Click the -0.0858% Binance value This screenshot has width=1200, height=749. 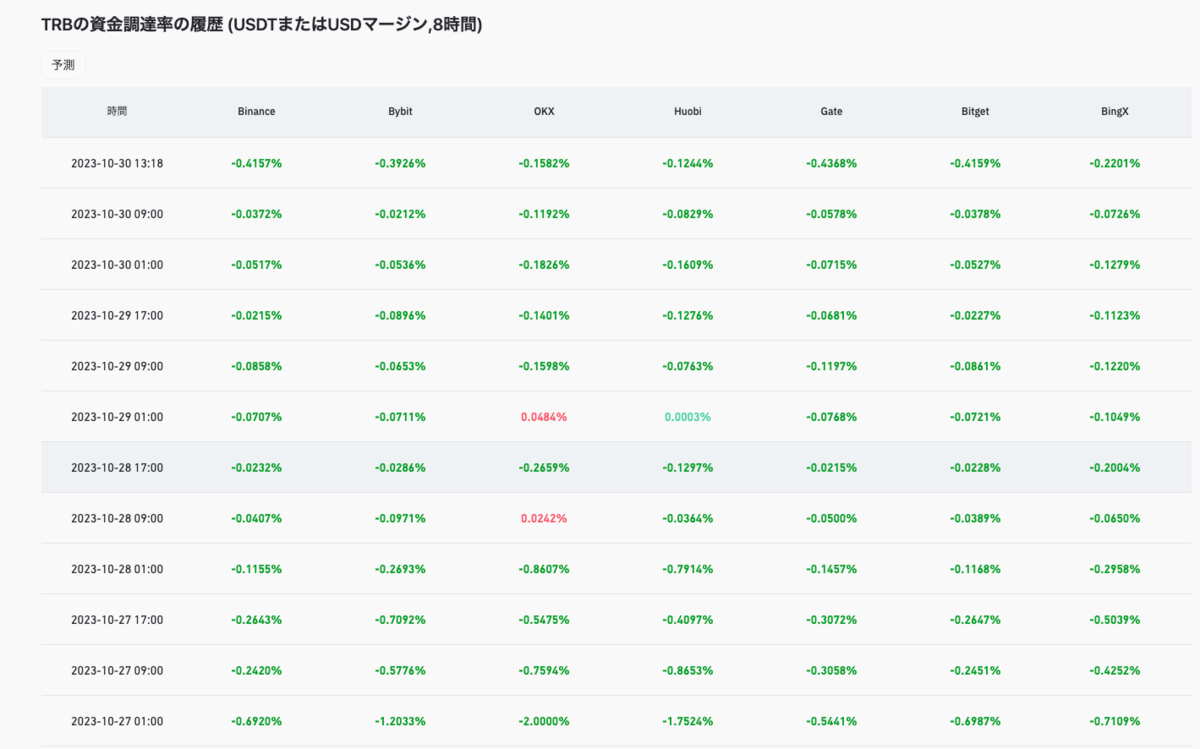256,366
